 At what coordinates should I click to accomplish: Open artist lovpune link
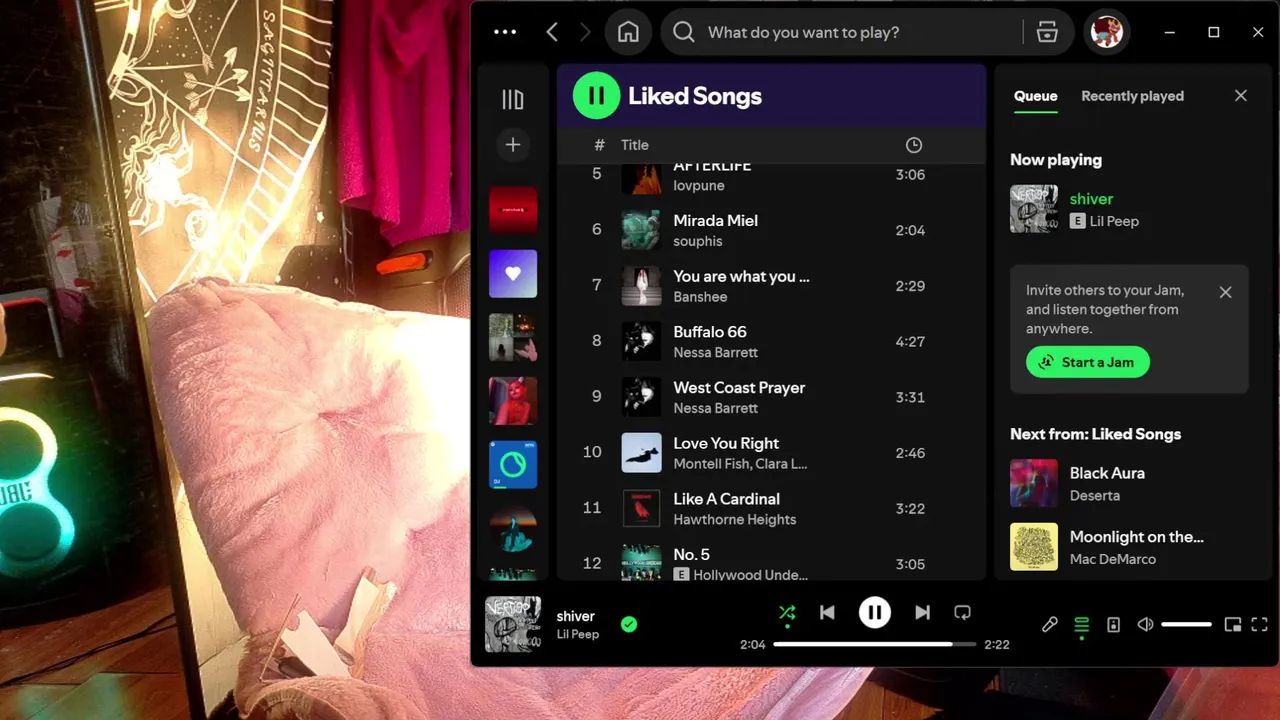click(x=699, y=185)
